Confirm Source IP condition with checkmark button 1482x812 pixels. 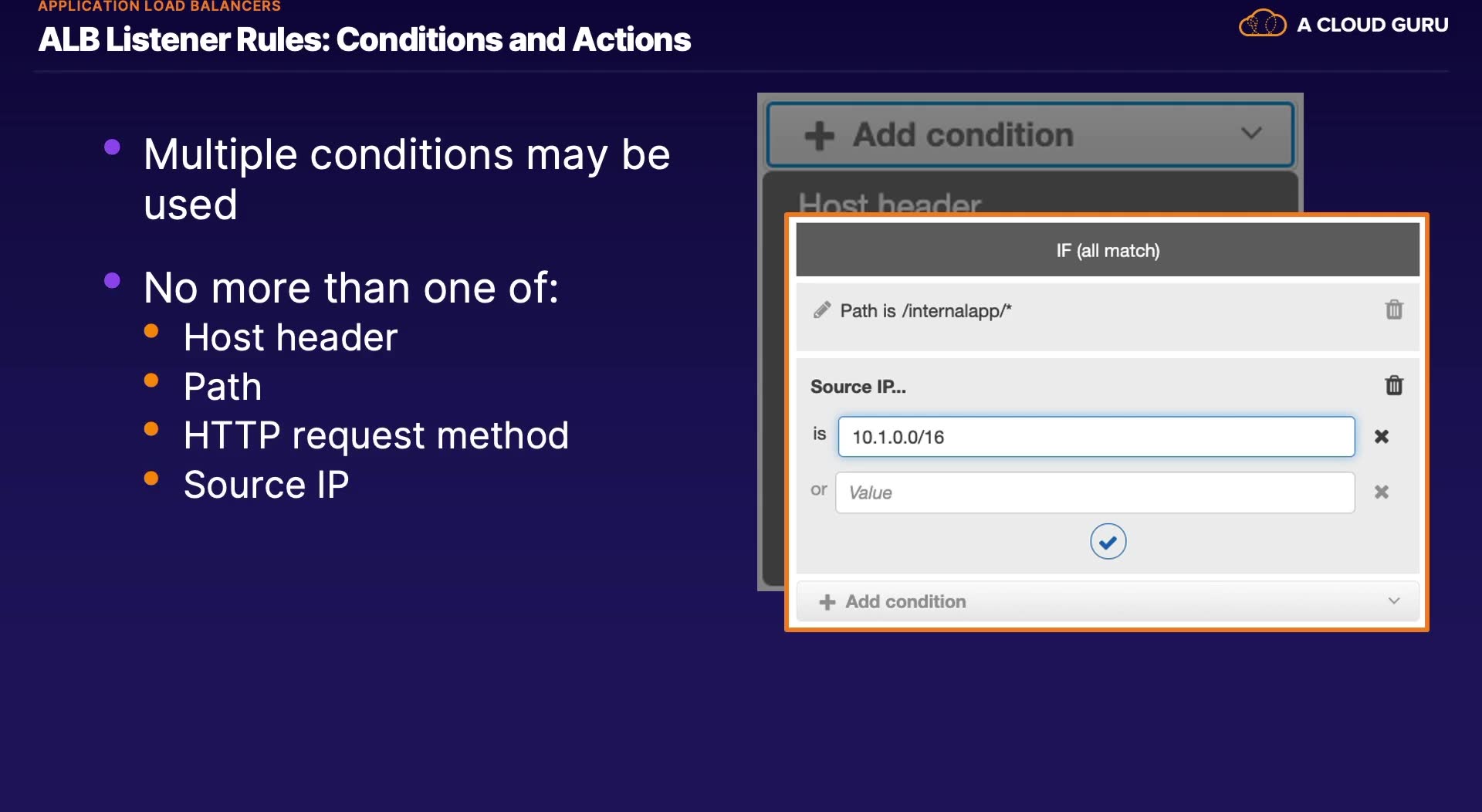1108,542
